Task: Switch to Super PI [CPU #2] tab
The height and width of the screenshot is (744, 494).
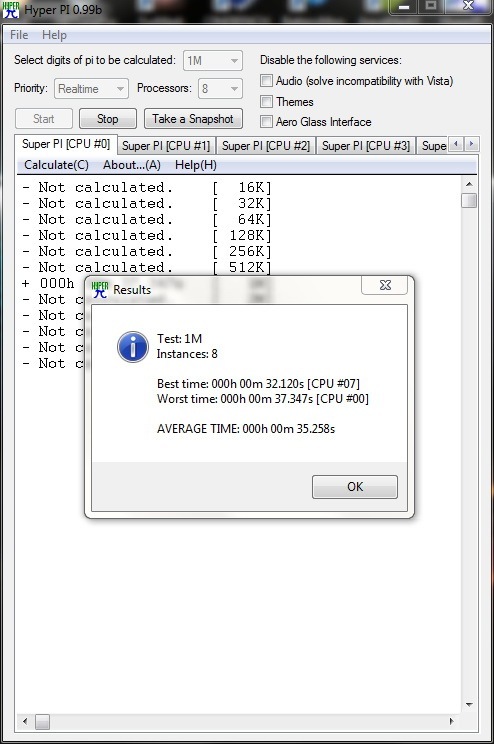Action: (266, 146)
